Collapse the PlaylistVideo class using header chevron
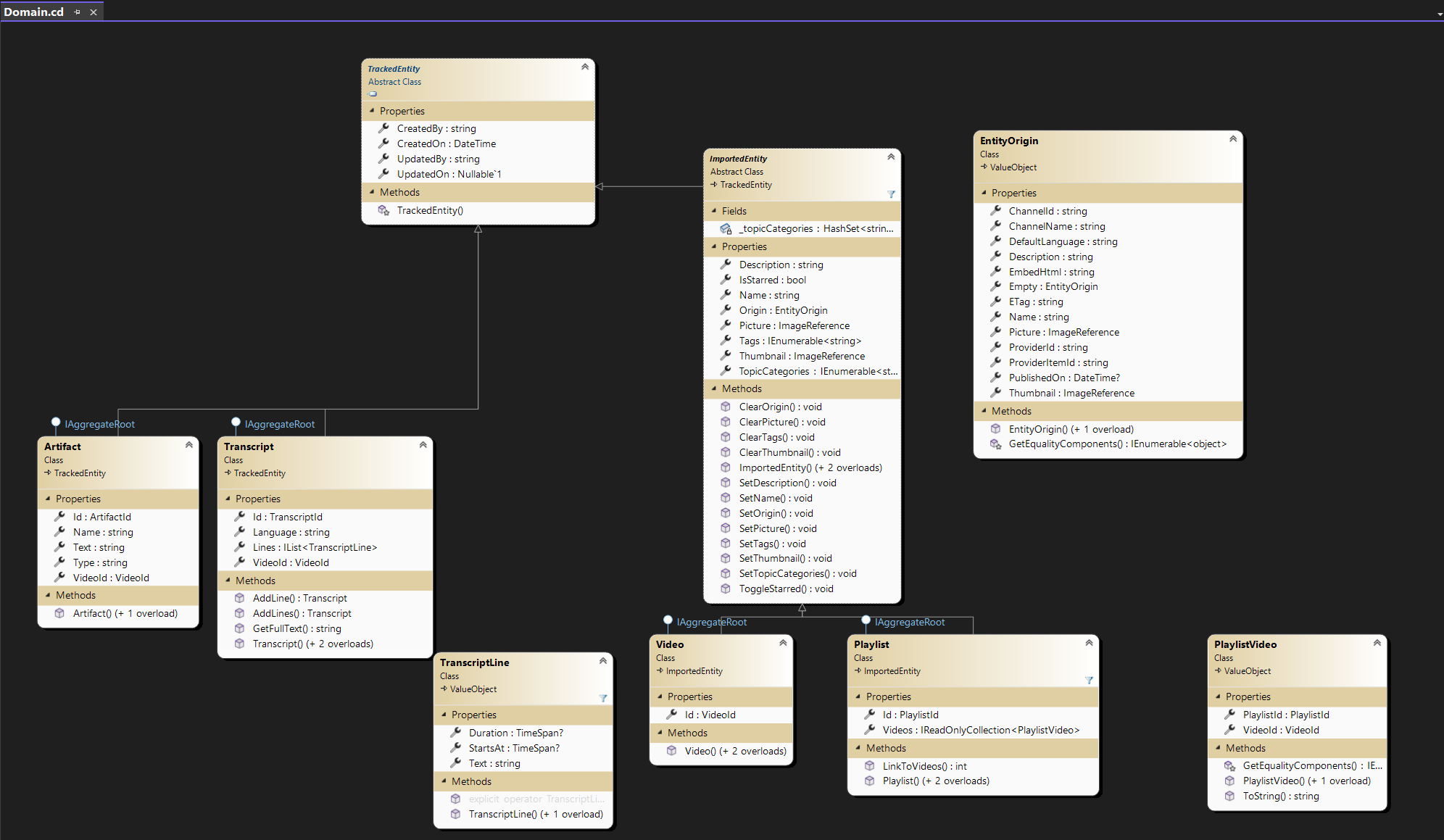 (x=1377, y=642)
